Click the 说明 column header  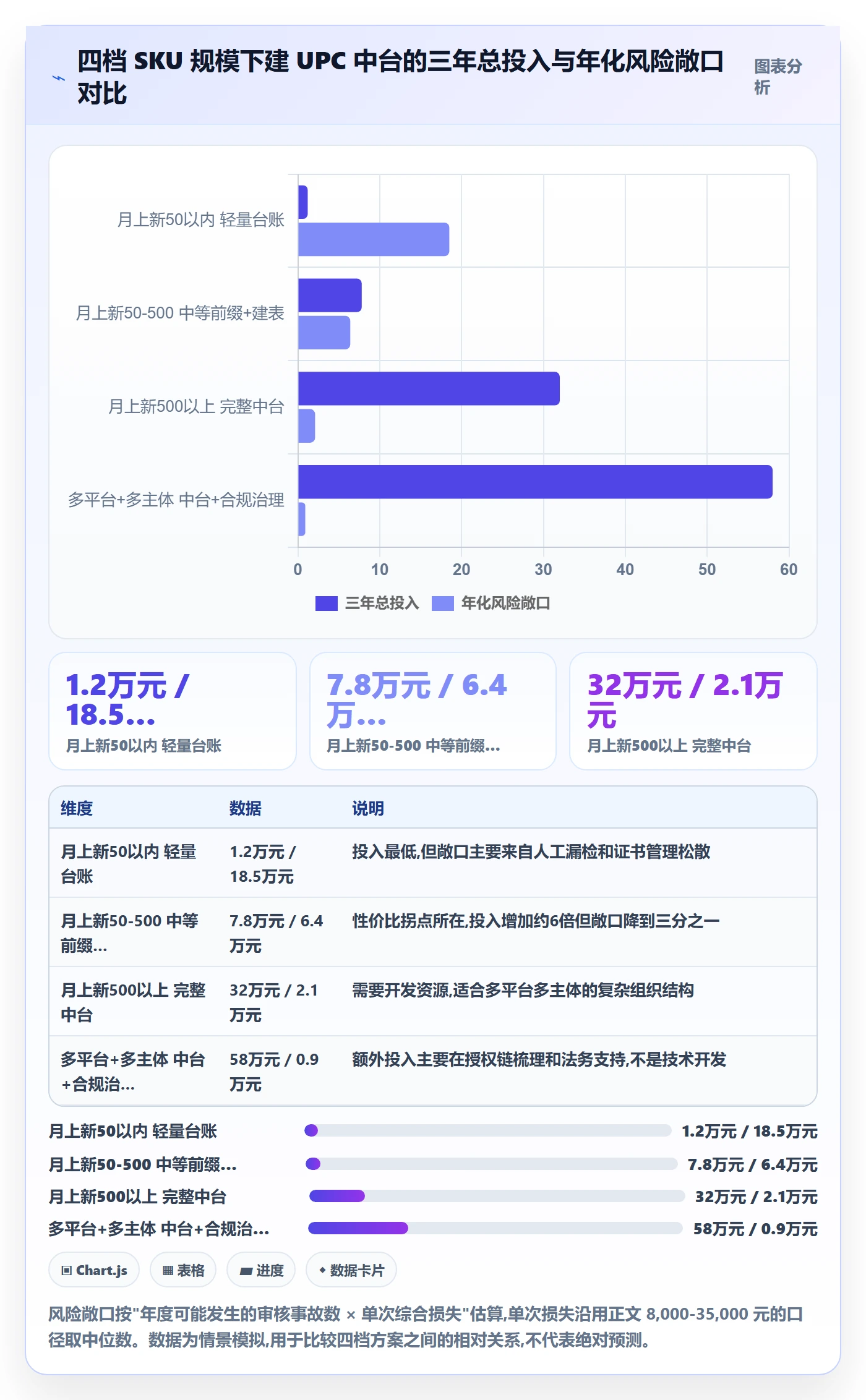[x=368, y=808]
